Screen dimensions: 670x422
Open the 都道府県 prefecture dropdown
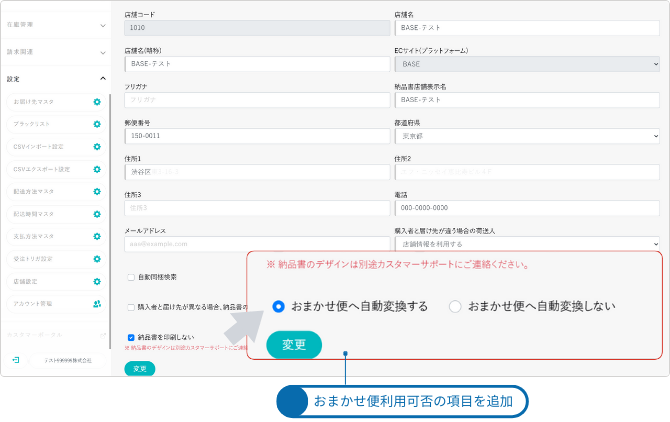coord(527,135)
